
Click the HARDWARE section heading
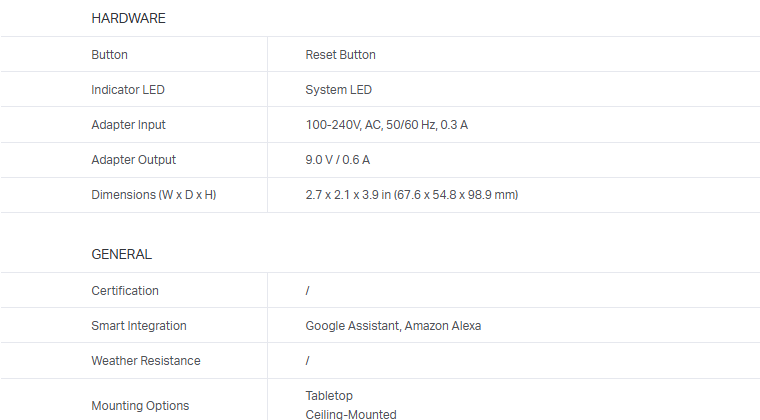click(128, 18)
